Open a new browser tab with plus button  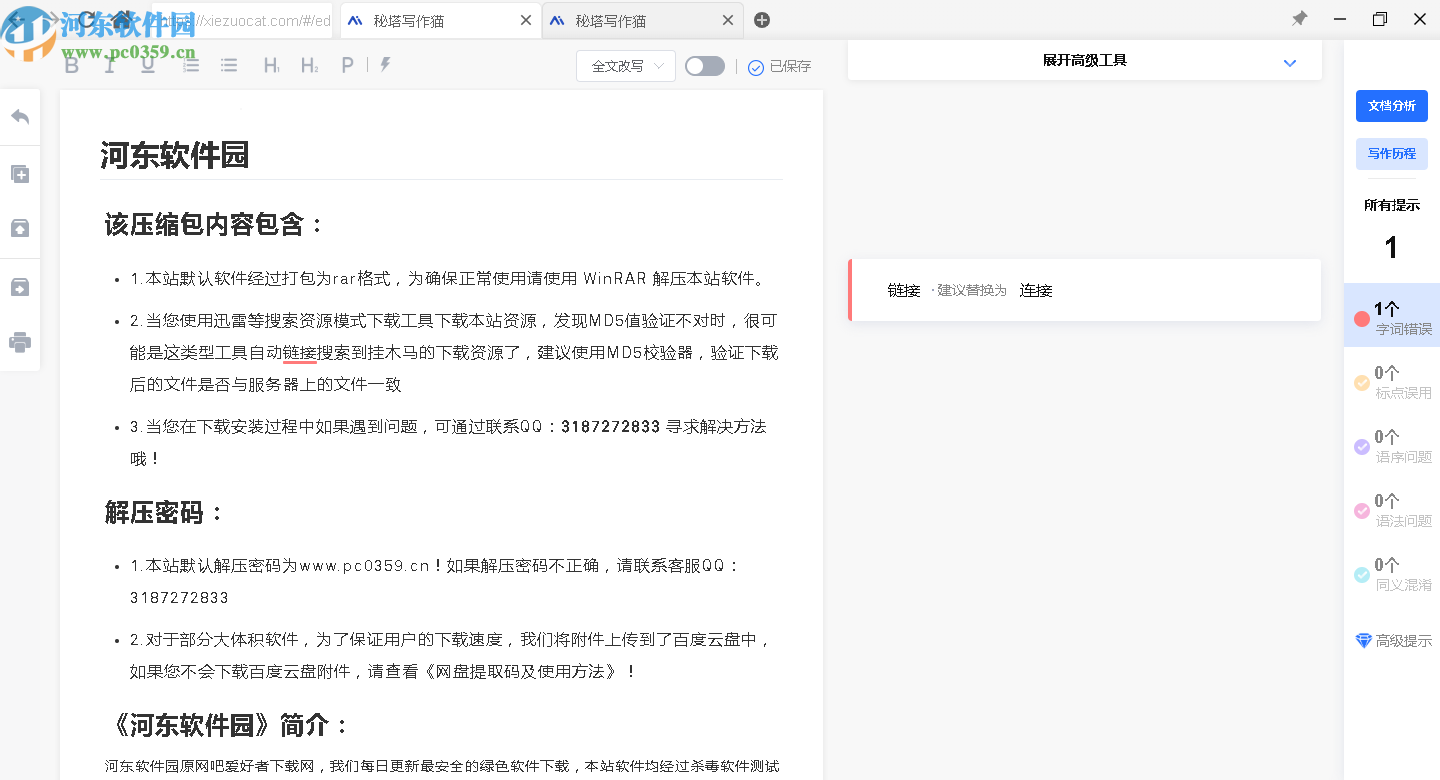761,19
